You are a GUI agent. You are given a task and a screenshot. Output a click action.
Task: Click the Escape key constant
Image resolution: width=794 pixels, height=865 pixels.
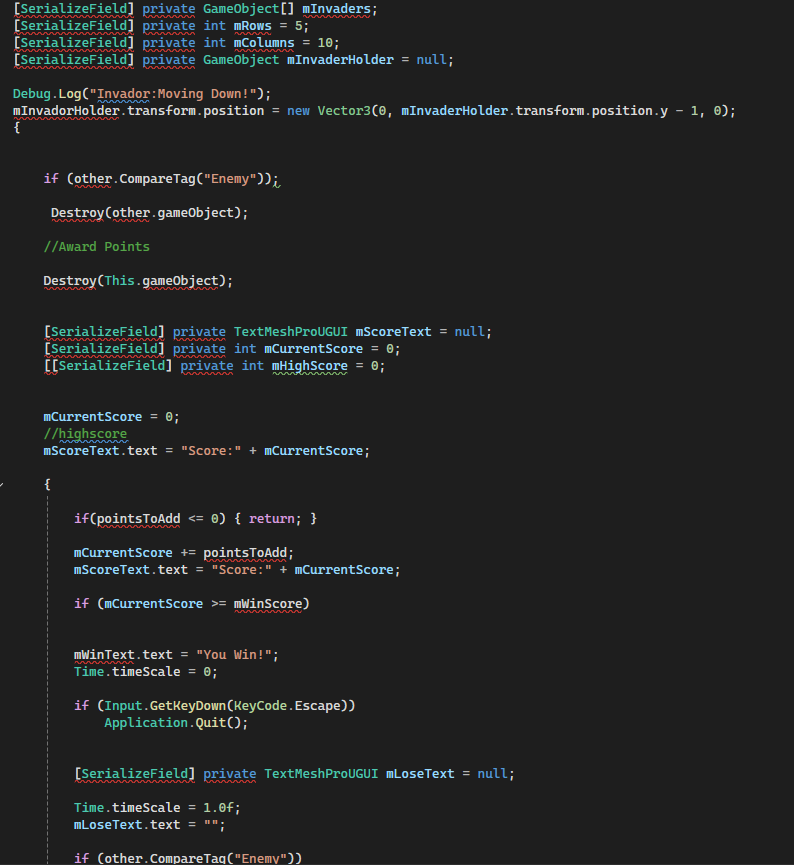click(x=317, y=706)
